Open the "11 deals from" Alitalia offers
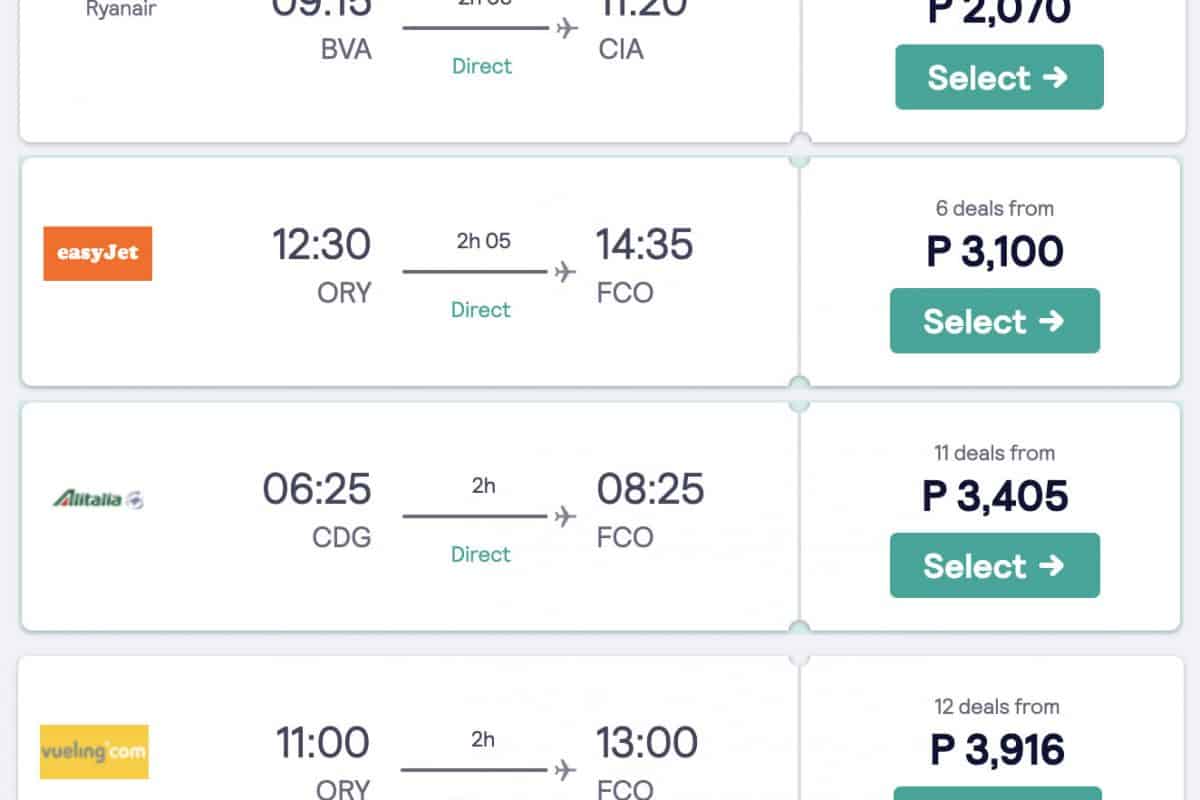 (994, 453)
